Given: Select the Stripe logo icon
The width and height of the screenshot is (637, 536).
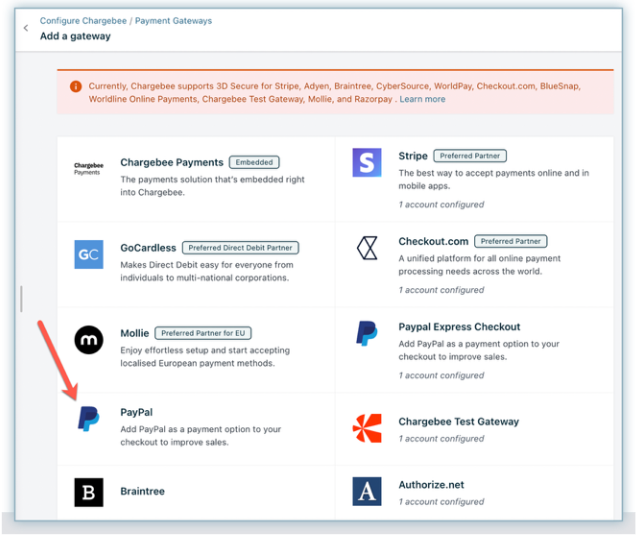Looking at the screenshot, I should point(367,163).
